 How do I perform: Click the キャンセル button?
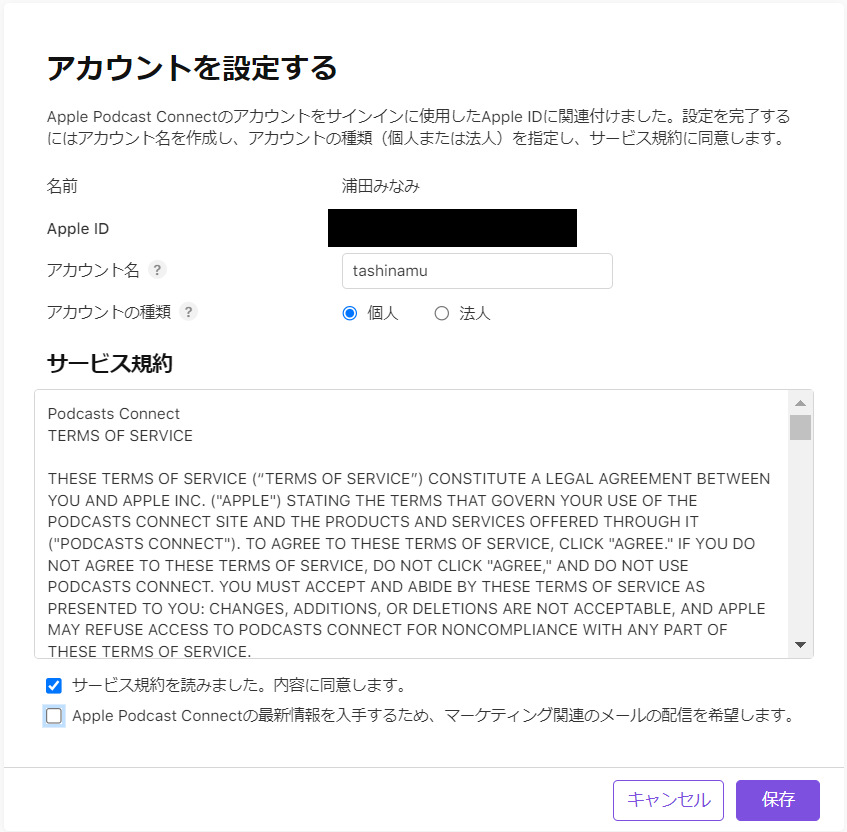(x=668, y=800)
